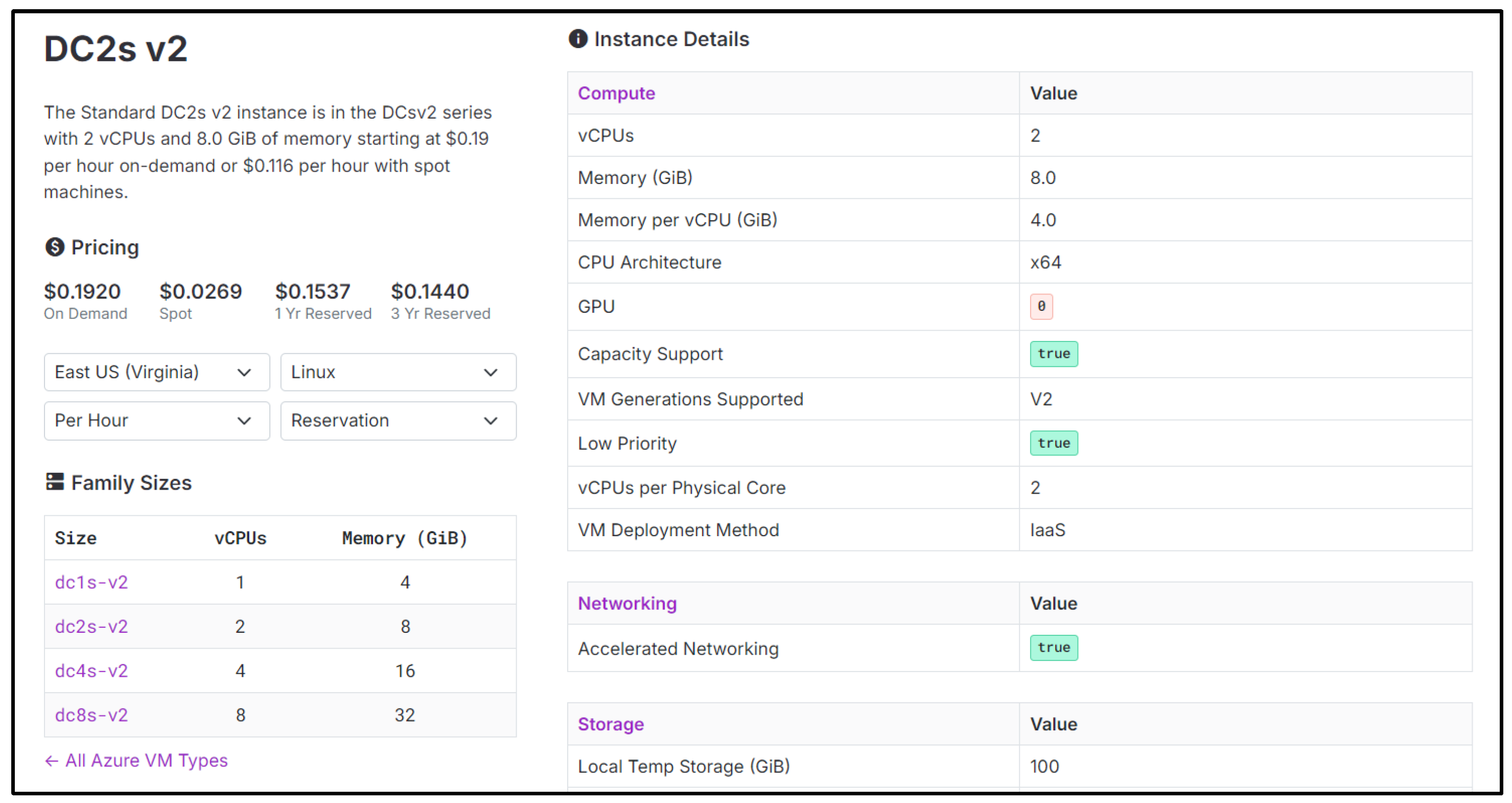Select the Compute section header
This screenshot has height=803, width=1512.
coord(616,94)
